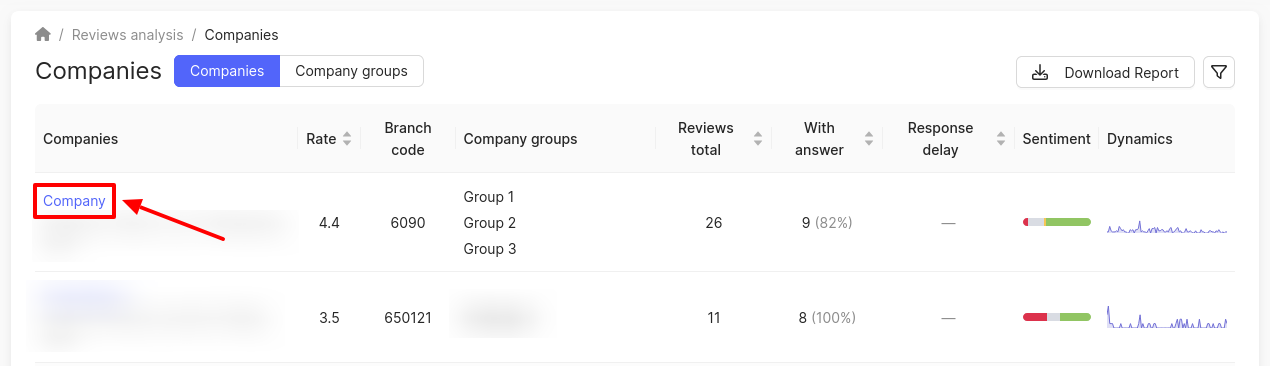Click Group 3 in company groups

(x=490, y=249)
